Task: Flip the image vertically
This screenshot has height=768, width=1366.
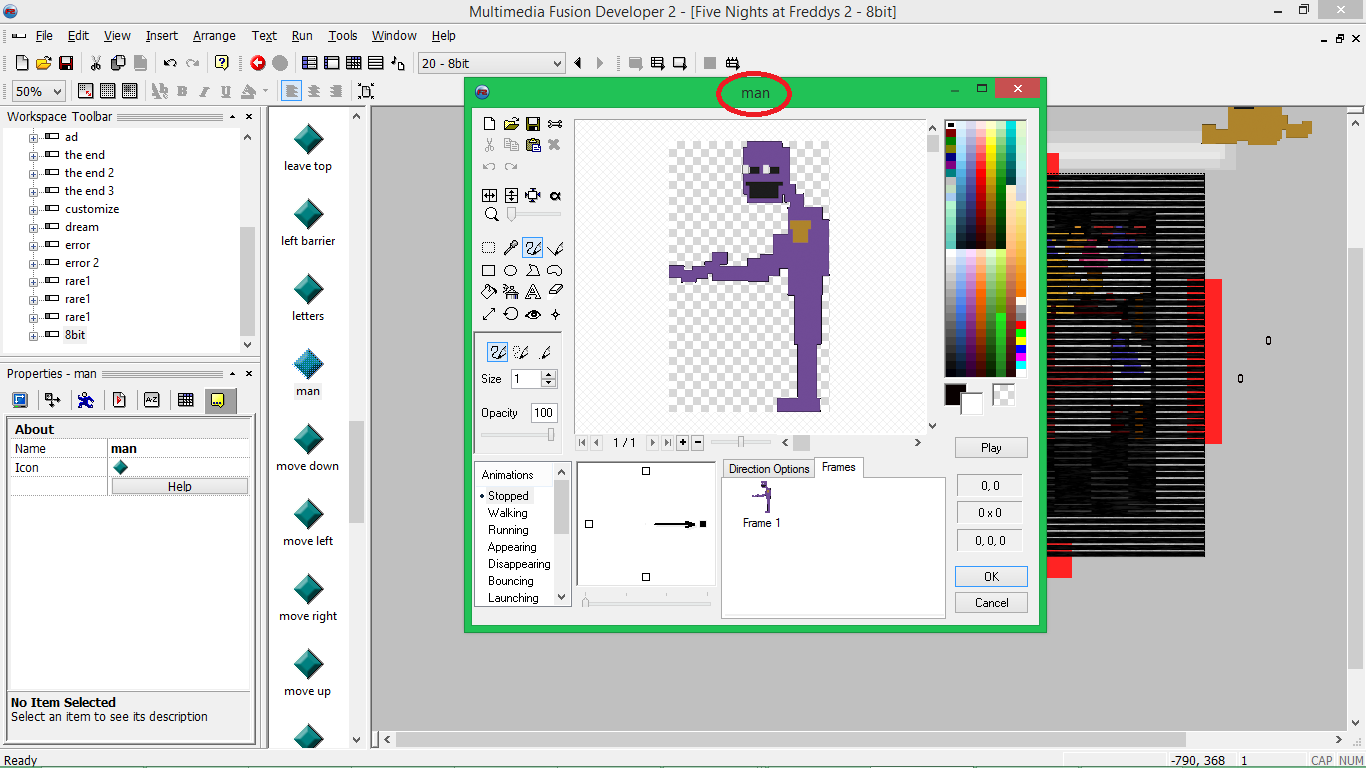Action: tap(511, 195)
